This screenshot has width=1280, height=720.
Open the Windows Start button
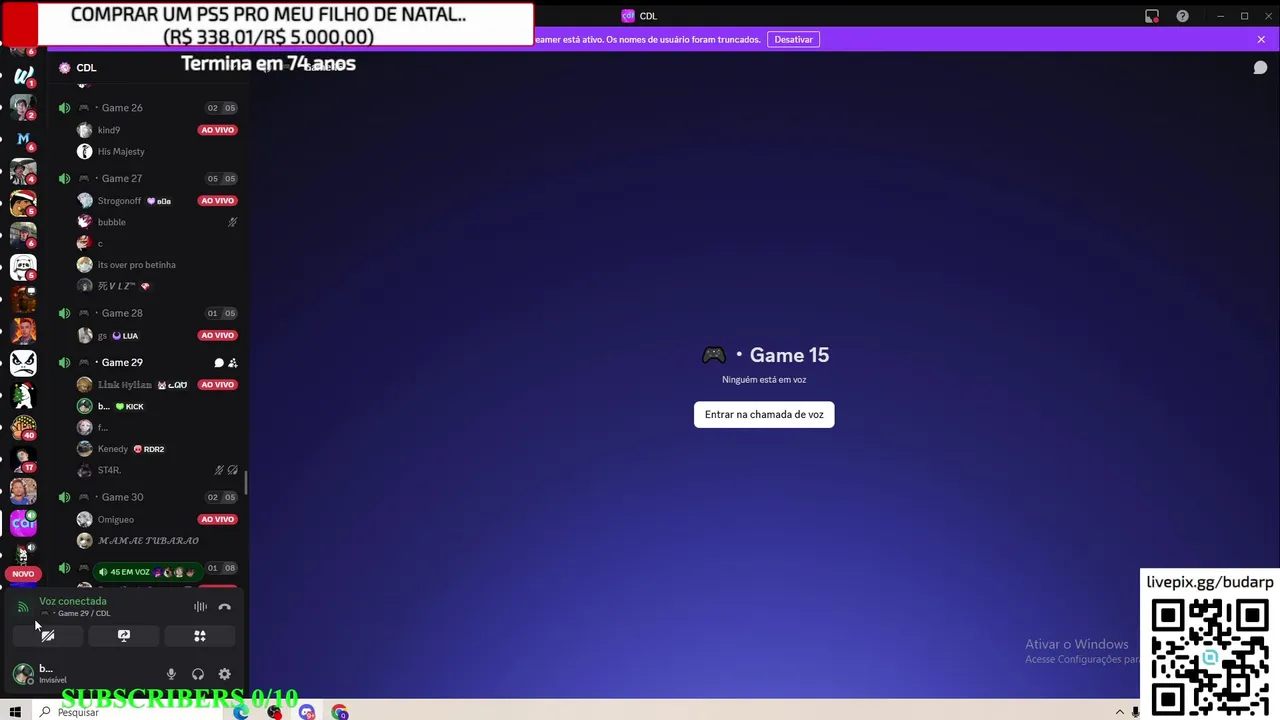[x=15, y=712]
